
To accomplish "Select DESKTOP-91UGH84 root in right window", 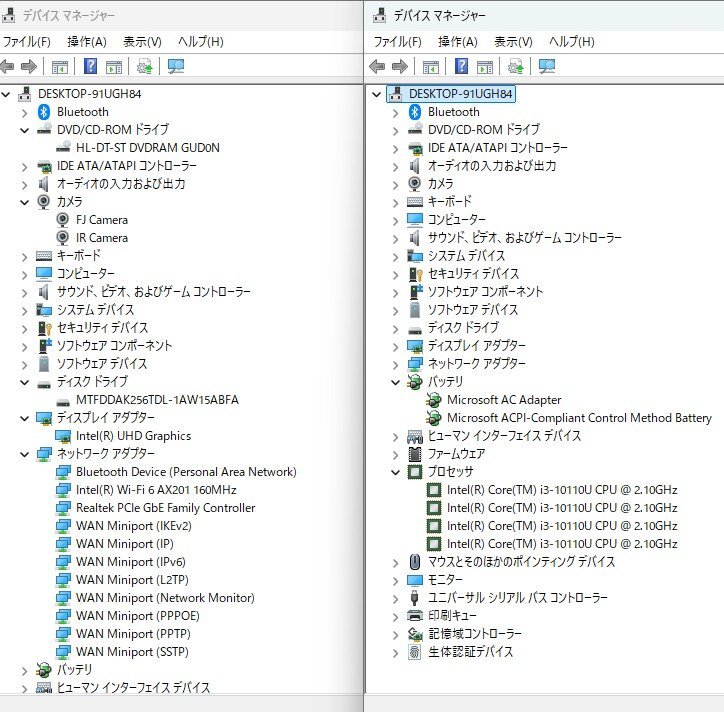I will click(460, 94).
